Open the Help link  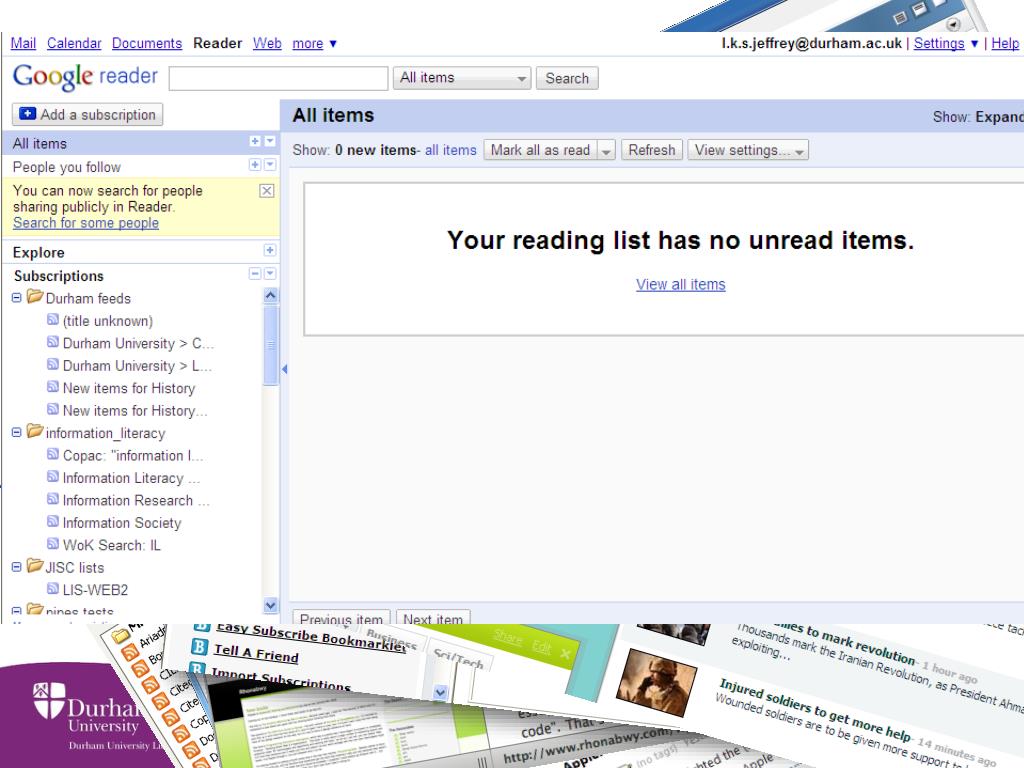pyautogui.click(x=1005, y=43)
